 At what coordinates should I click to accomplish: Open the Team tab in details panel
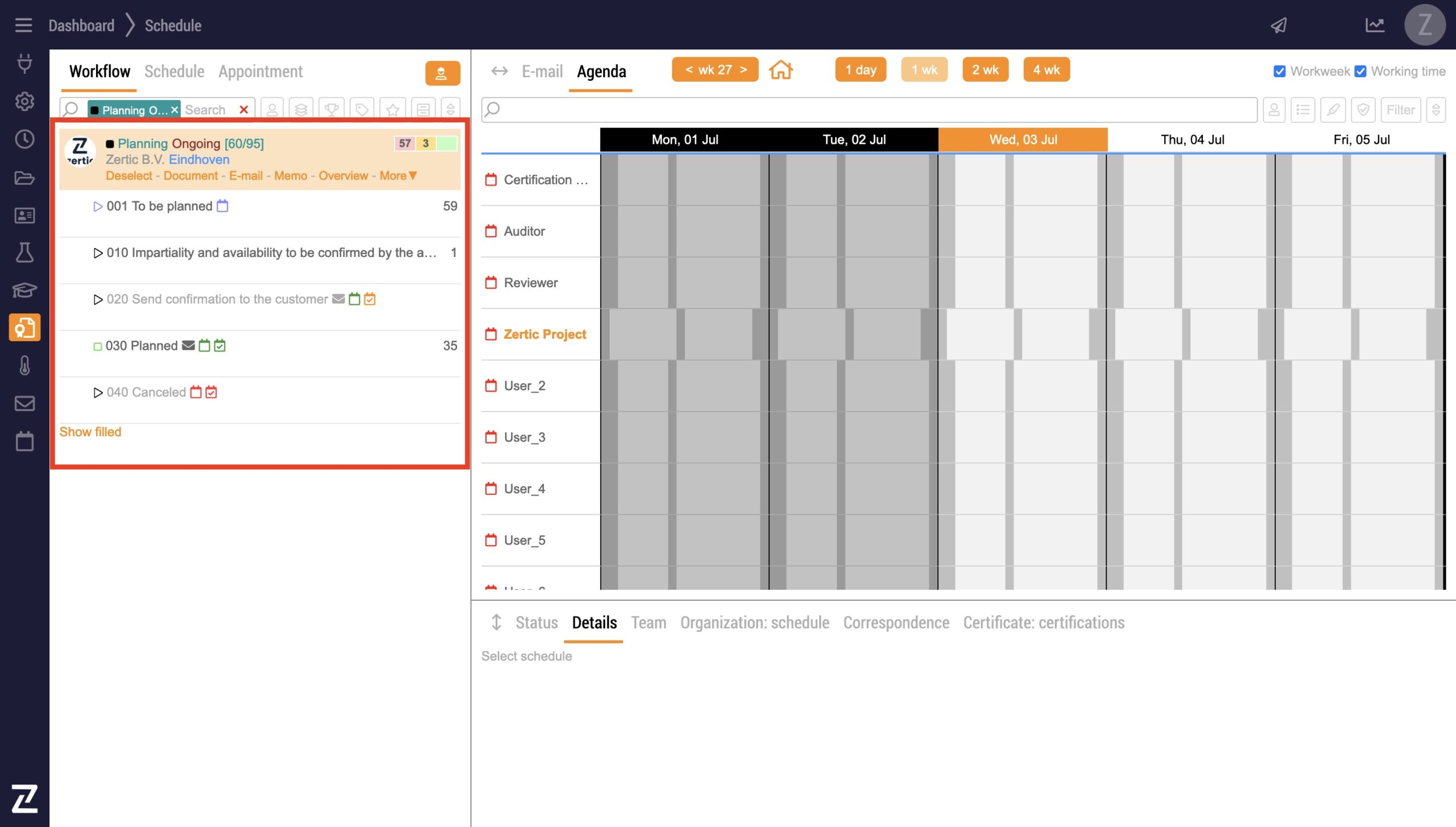click(648, 623)
